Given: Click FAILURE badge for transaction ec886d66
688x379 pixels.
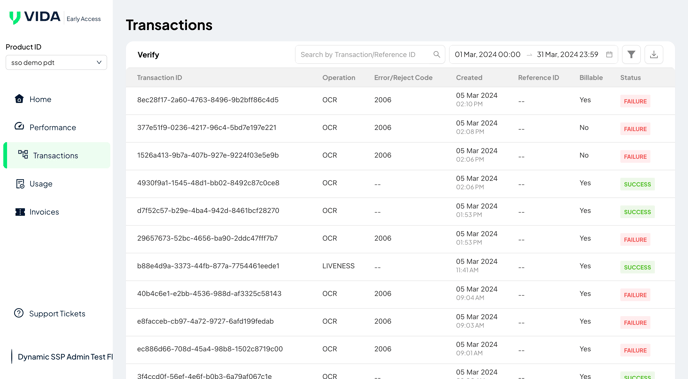Looking at the screenshot, I should click(x=635, y=350).
